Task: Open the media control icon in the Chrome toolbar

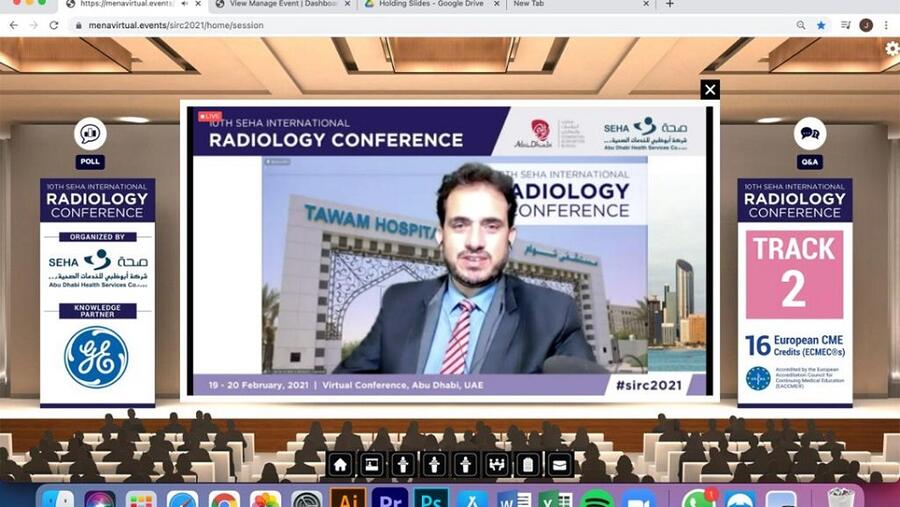Action: click(845, 25)
